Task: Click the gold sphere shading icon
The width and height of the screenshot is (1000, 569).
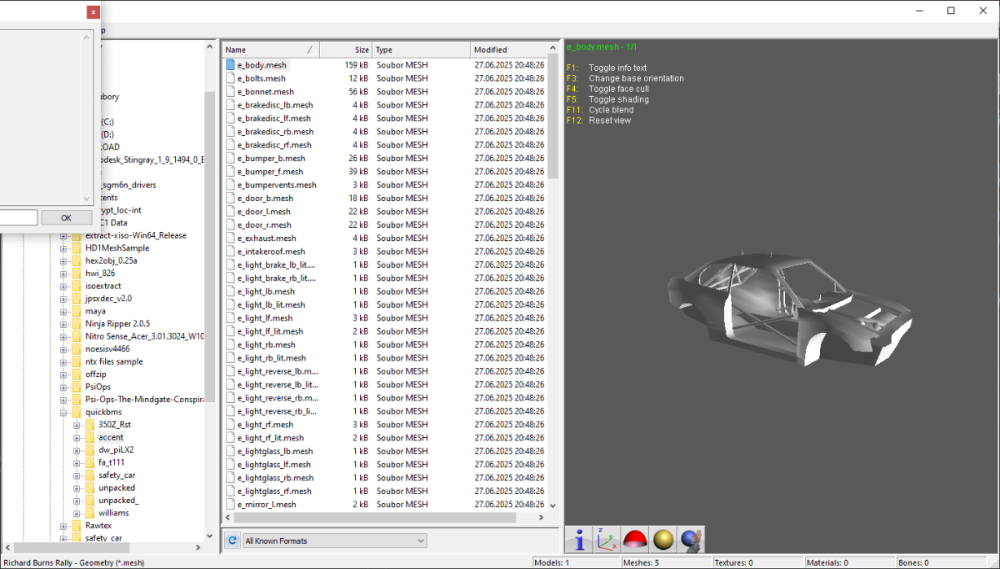Action: tap(663, 540)
